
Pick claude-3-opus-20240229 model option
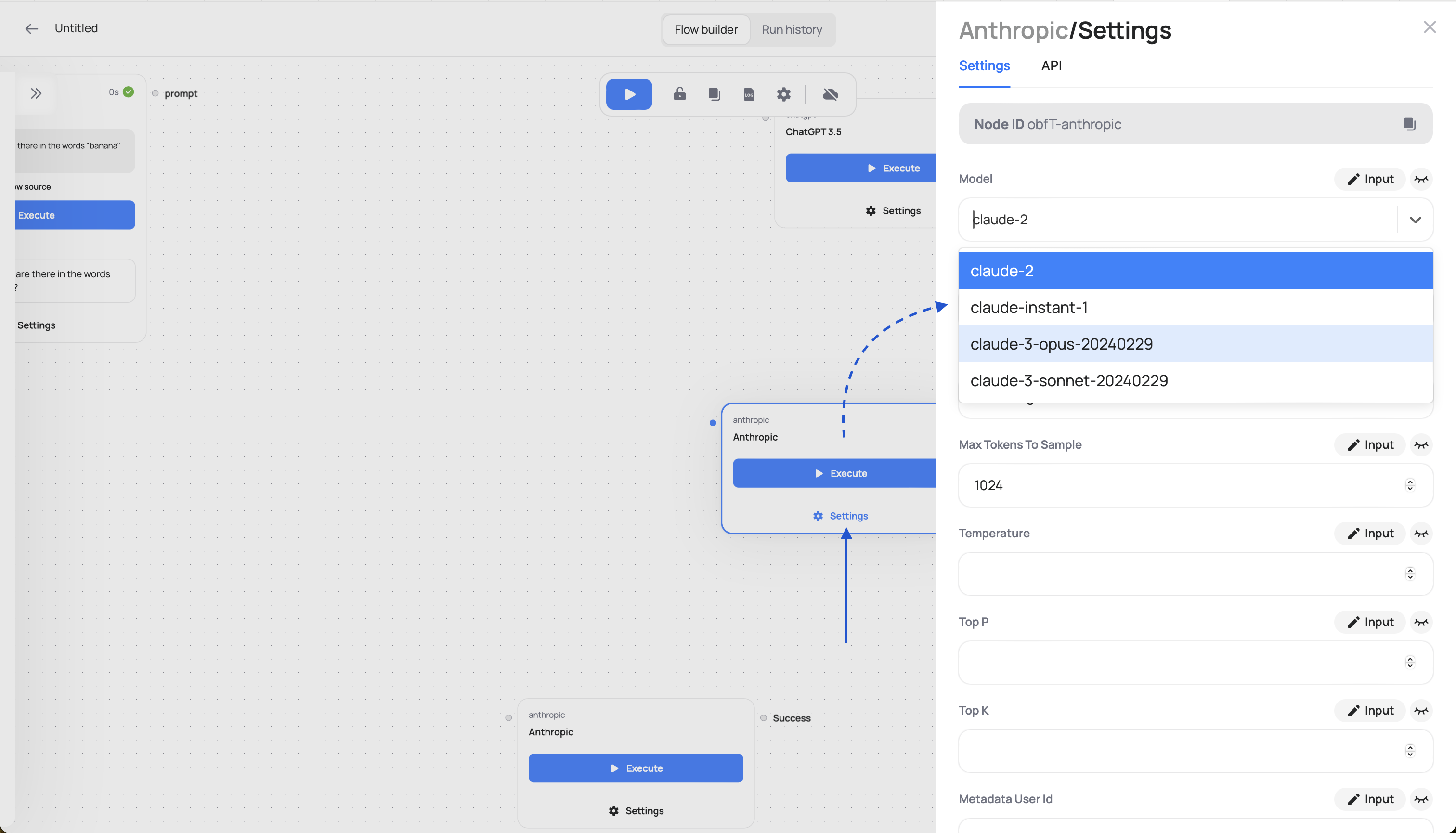coord(1195,344)
